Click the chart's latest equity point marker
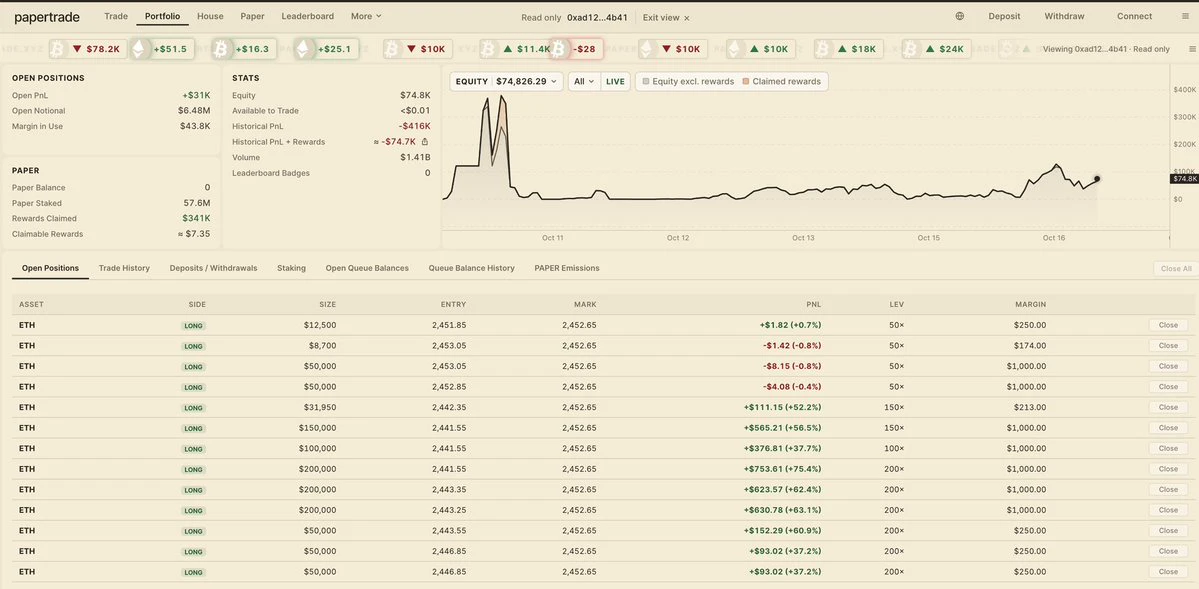 [x=1097, y=179]
